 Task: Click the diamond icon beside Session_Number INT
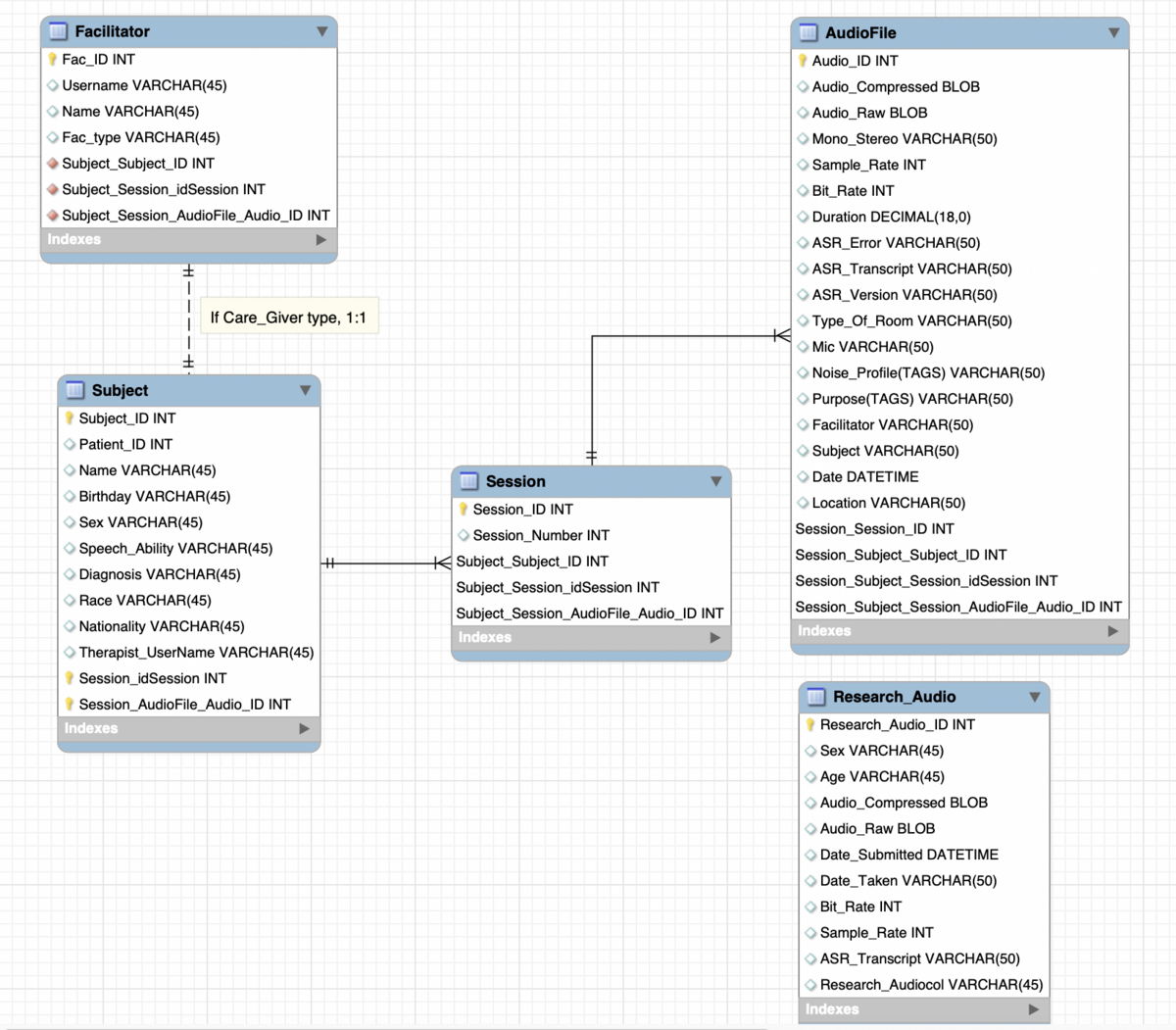[464, 535]
